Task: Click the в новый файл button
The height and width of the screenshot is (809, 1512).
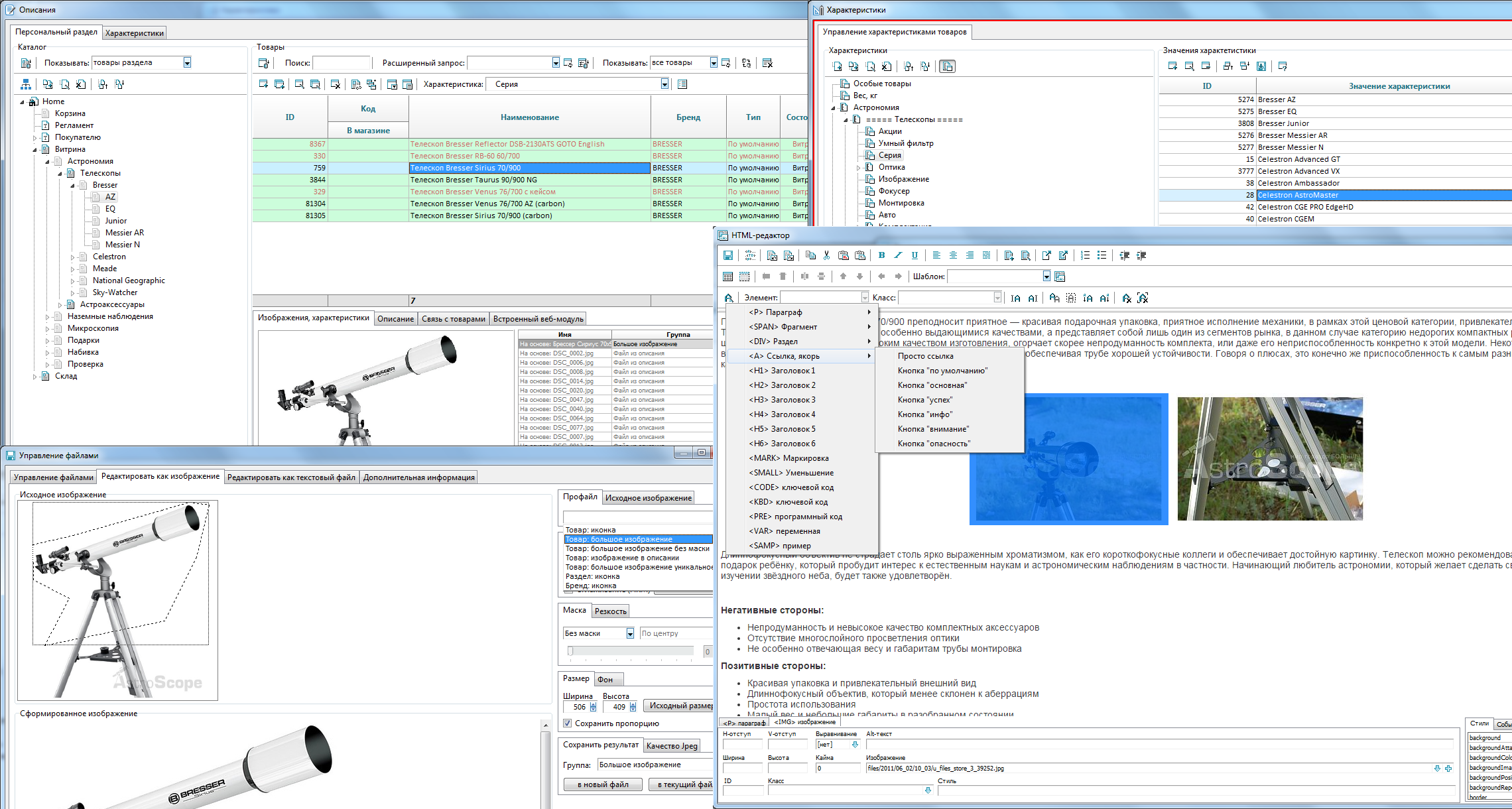Action: pyautogui.click(x=602, y=784)
